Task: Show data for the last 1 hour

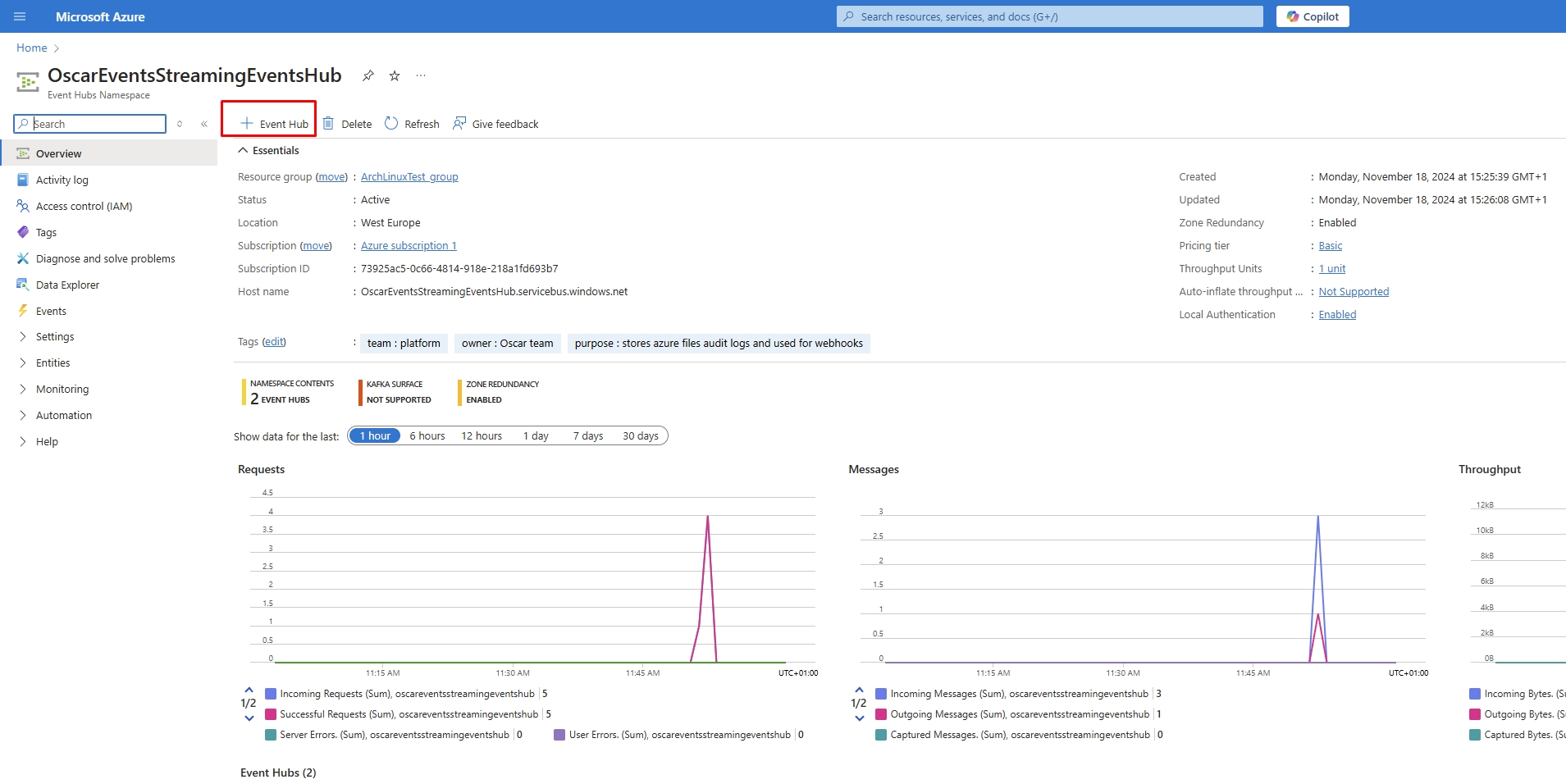Action: pyautogui.click(x=375, y=435)
